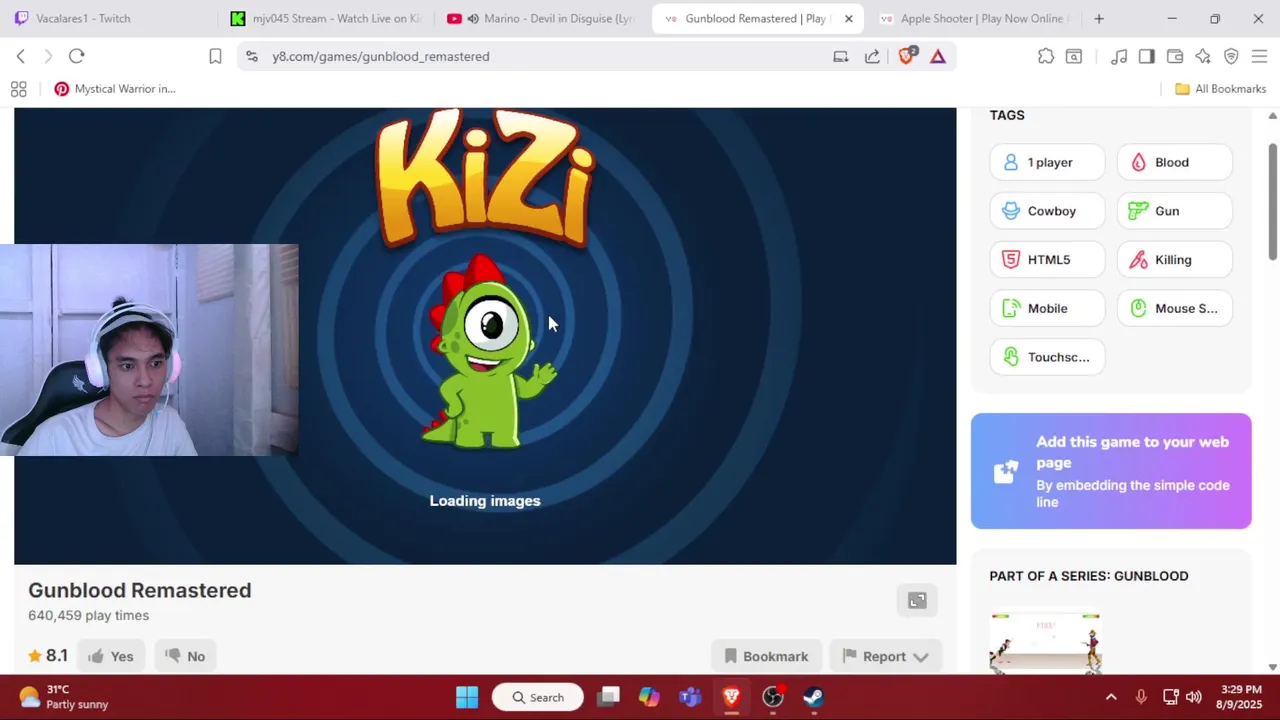Show hidden system tray icons chevron
The height and width of the screenshot is (720, 1280).
pos(1111,697)
